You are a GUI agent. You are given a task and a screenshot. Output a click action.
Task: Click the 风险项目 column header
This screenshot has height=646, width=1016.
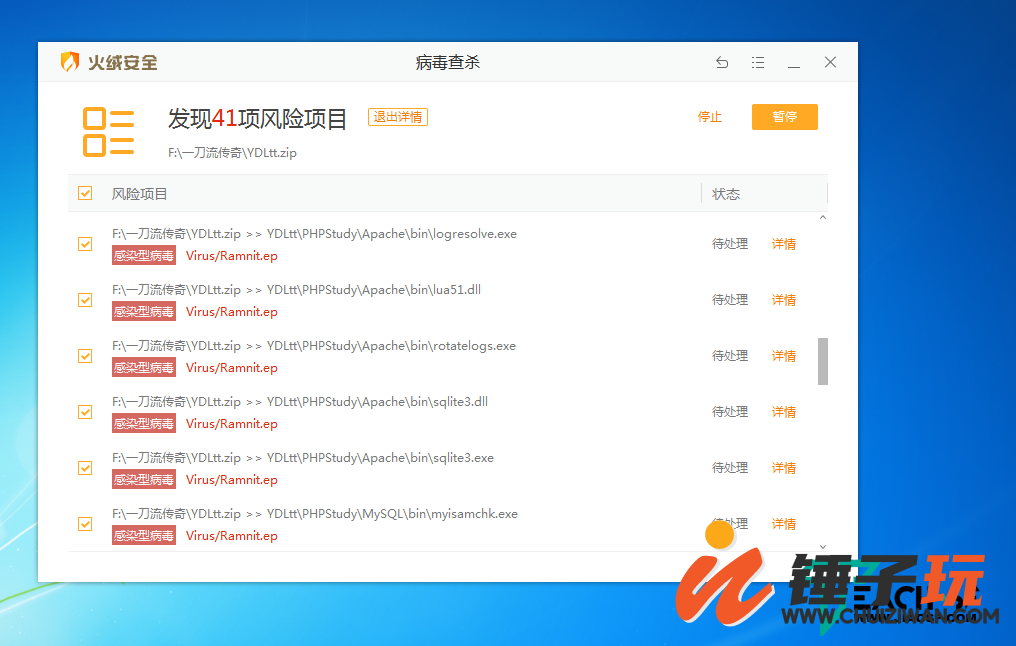click(x=139, y=194)
